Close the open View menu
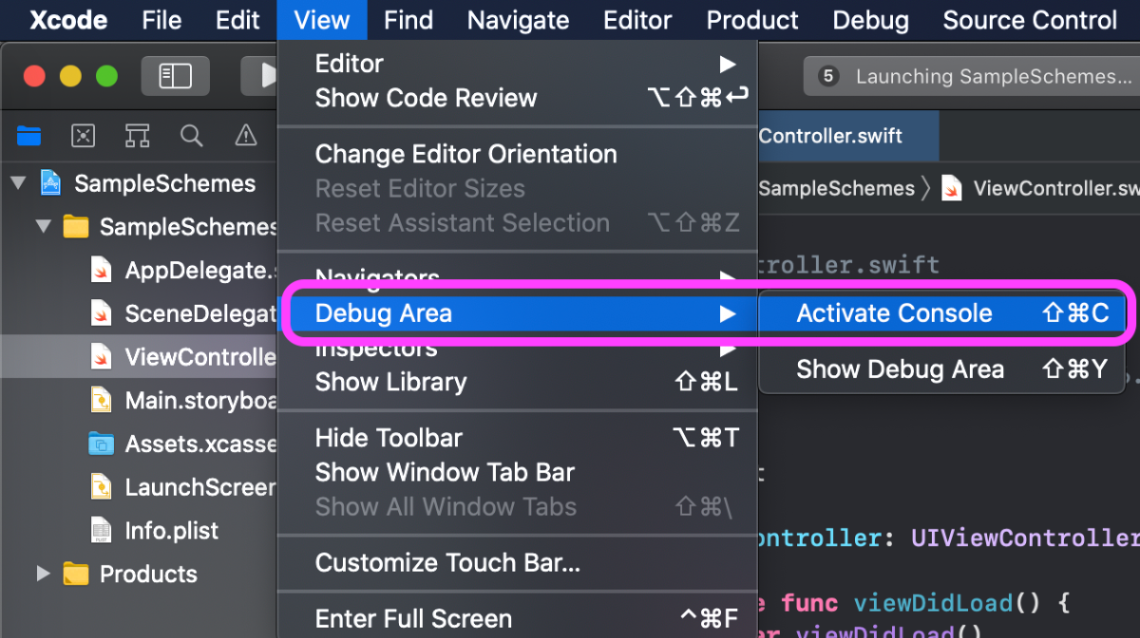Screen dimensions: 1140x638 click(322, 20)
